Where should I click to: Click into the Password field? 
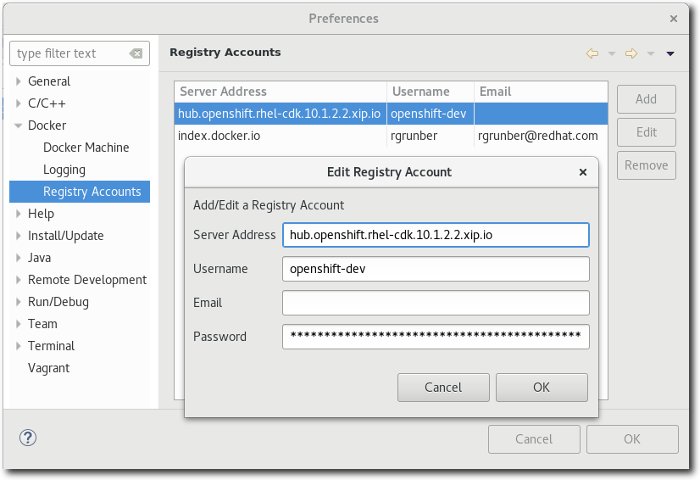(435, 337)
